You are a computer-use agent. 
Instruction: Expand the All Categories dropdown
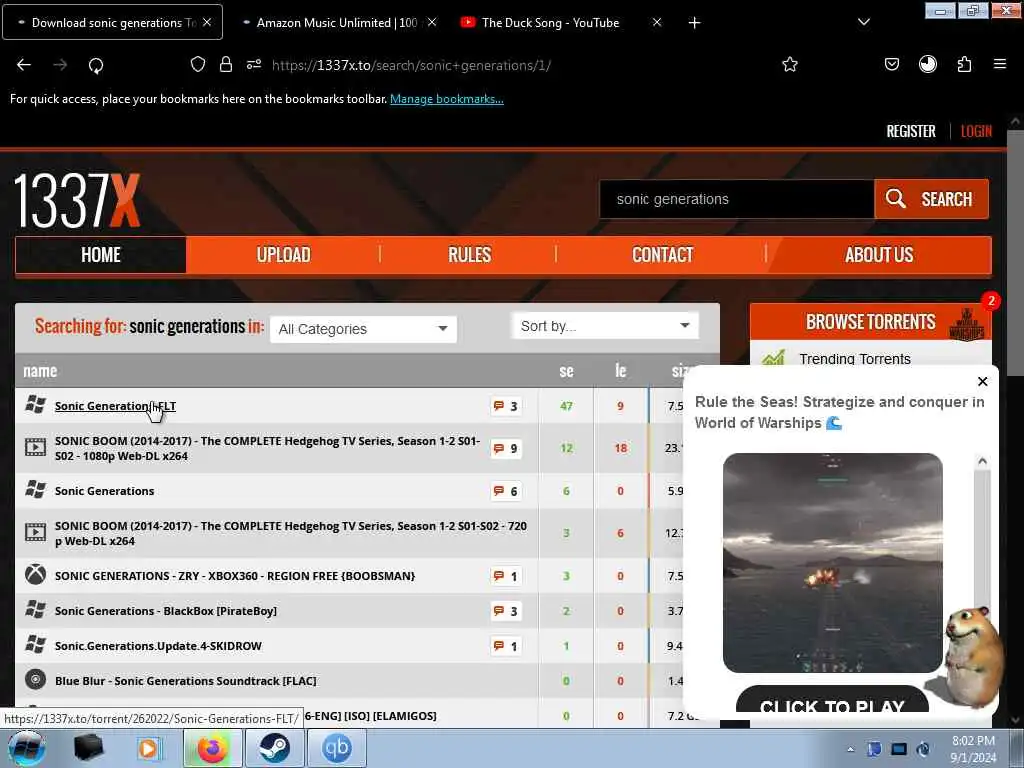363,329
